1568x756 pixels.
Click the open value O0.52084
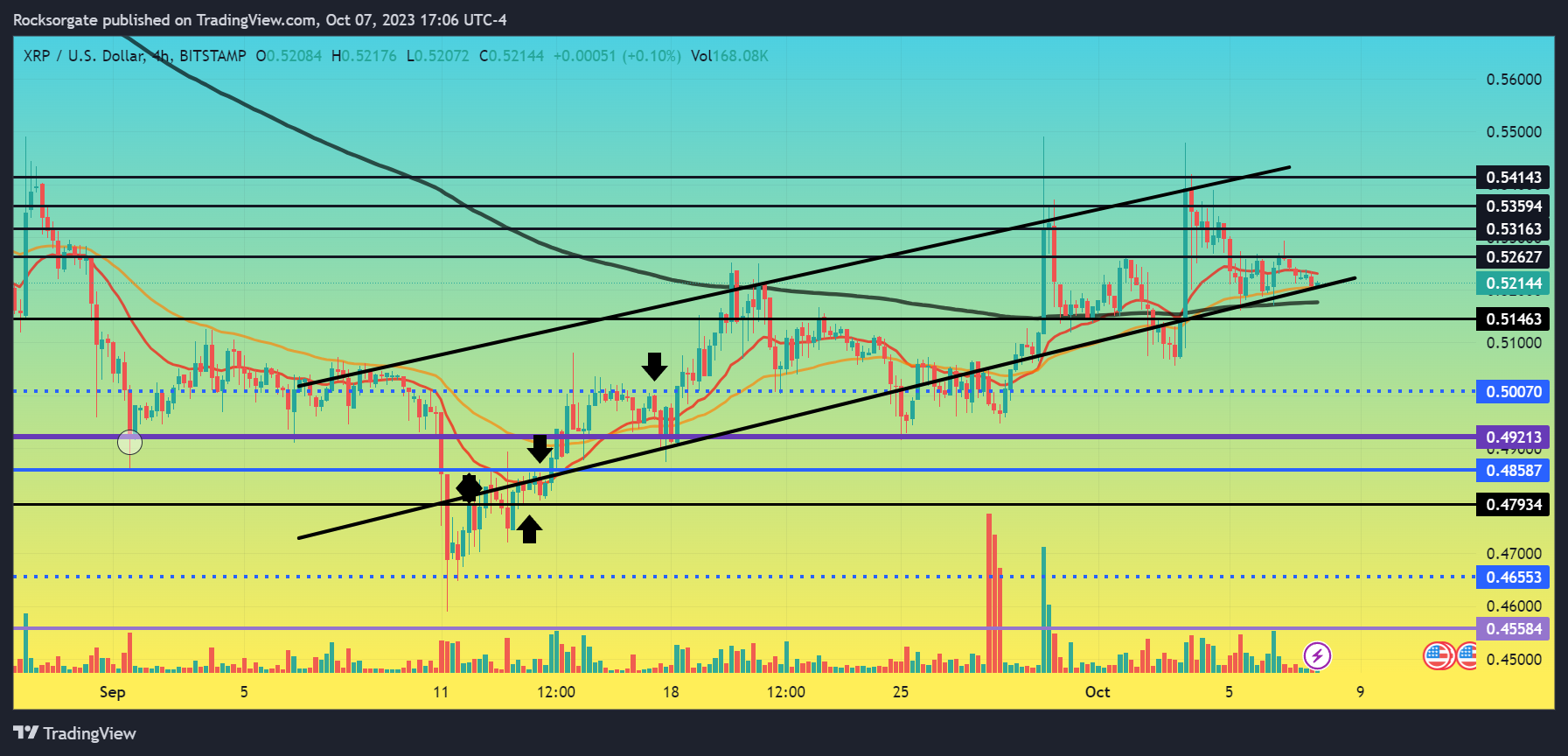pyautogui.click(x=289, y=56)
